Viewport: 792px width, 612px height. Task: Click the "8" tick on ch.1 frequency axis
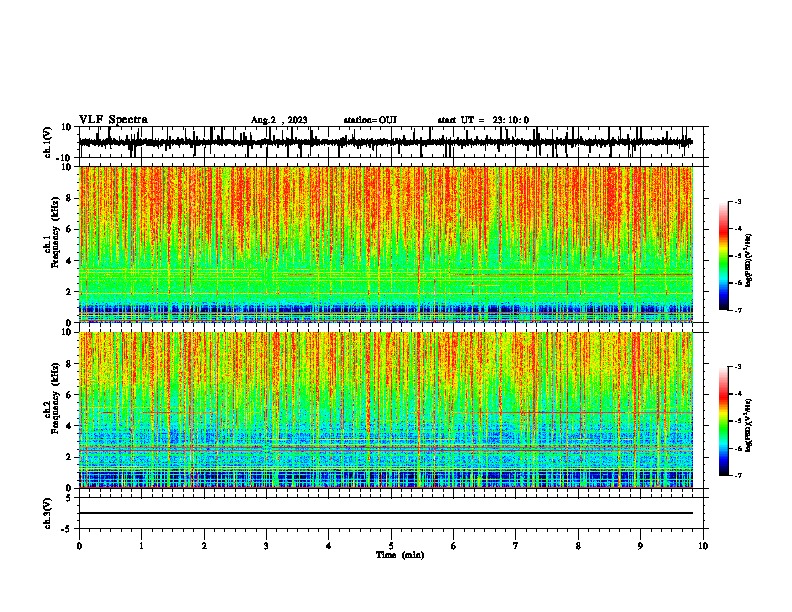pyautogui.click(x=69, y=198)
